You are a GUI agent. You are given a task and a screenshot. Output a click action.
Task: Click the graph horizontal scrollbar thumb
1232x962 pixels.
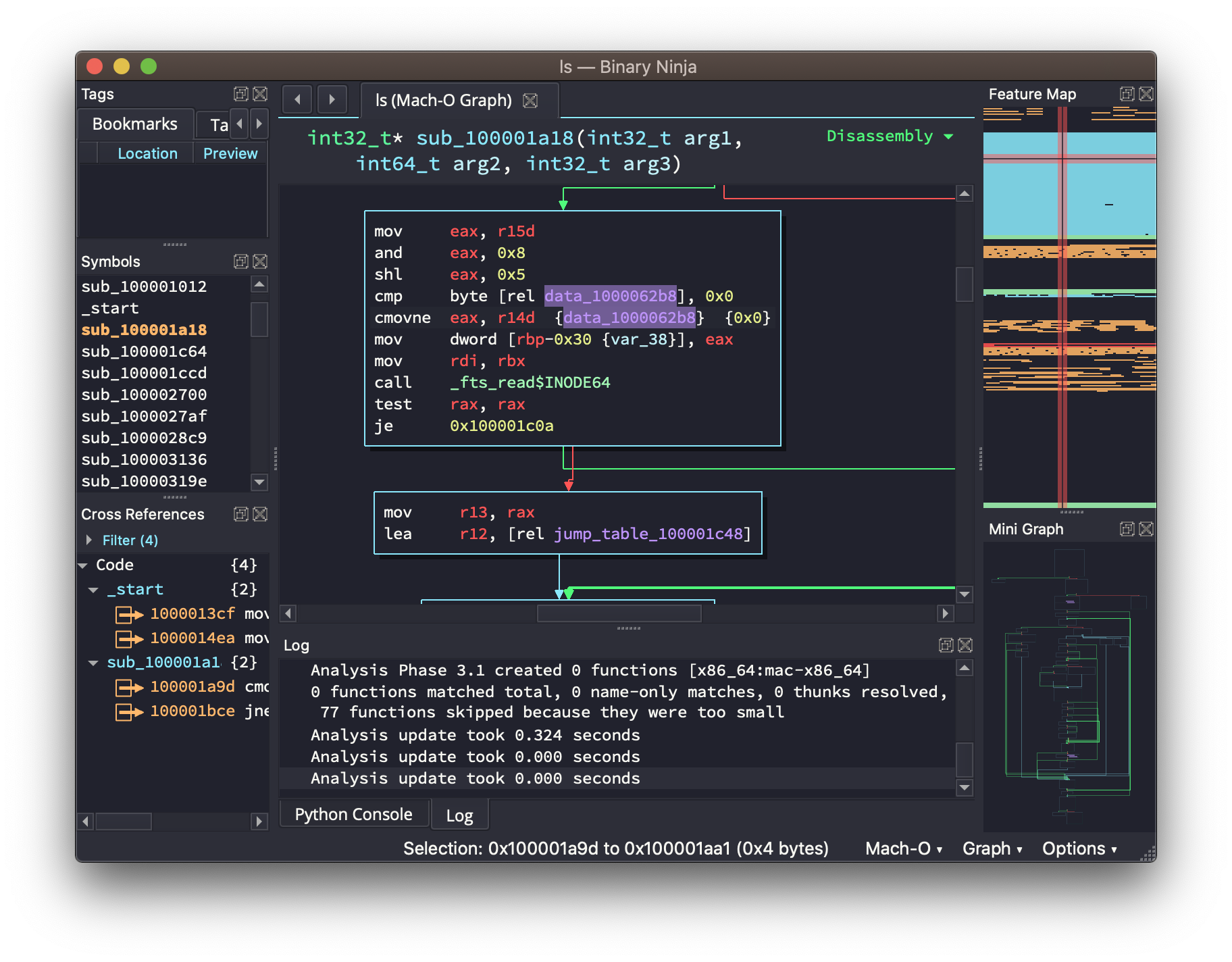point(619,613)
